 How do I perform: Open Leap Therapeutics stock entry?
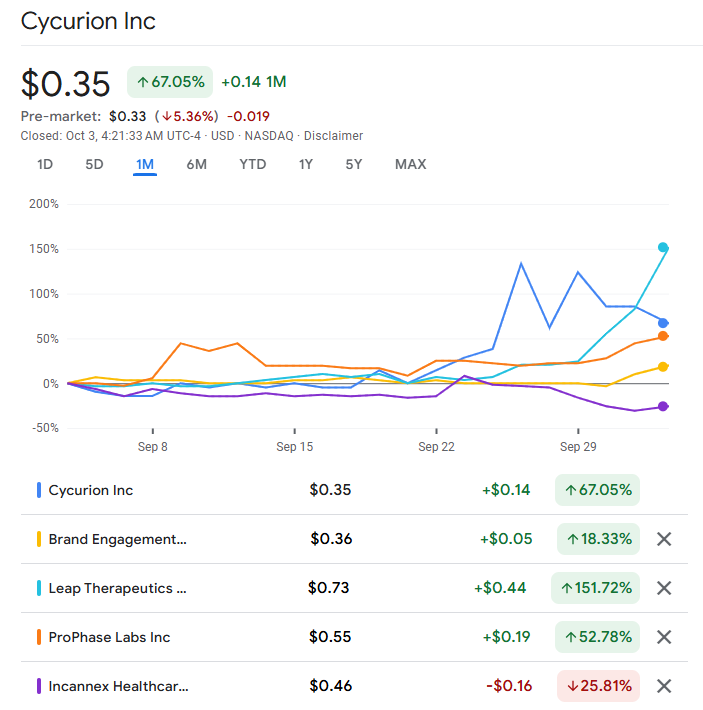pyautogui.click(x=117, y=588)
